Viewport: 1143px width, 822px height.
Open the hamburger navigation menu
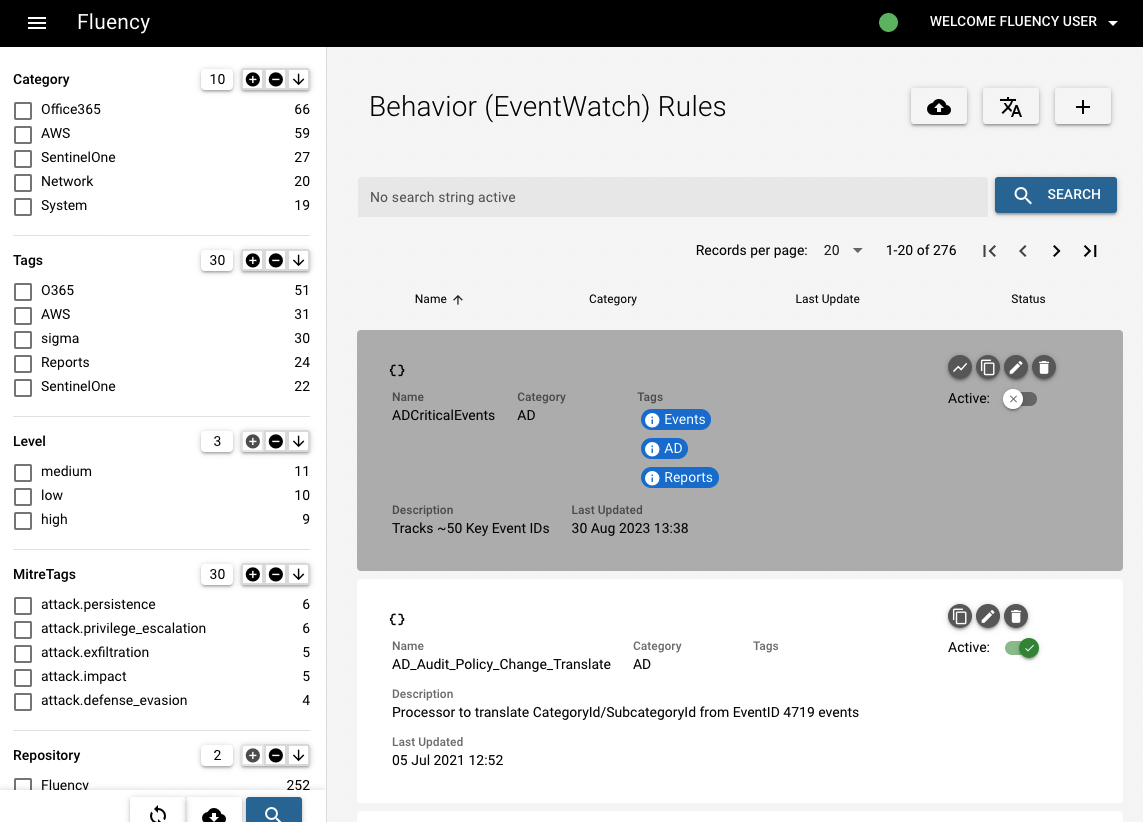pos(36,23)
